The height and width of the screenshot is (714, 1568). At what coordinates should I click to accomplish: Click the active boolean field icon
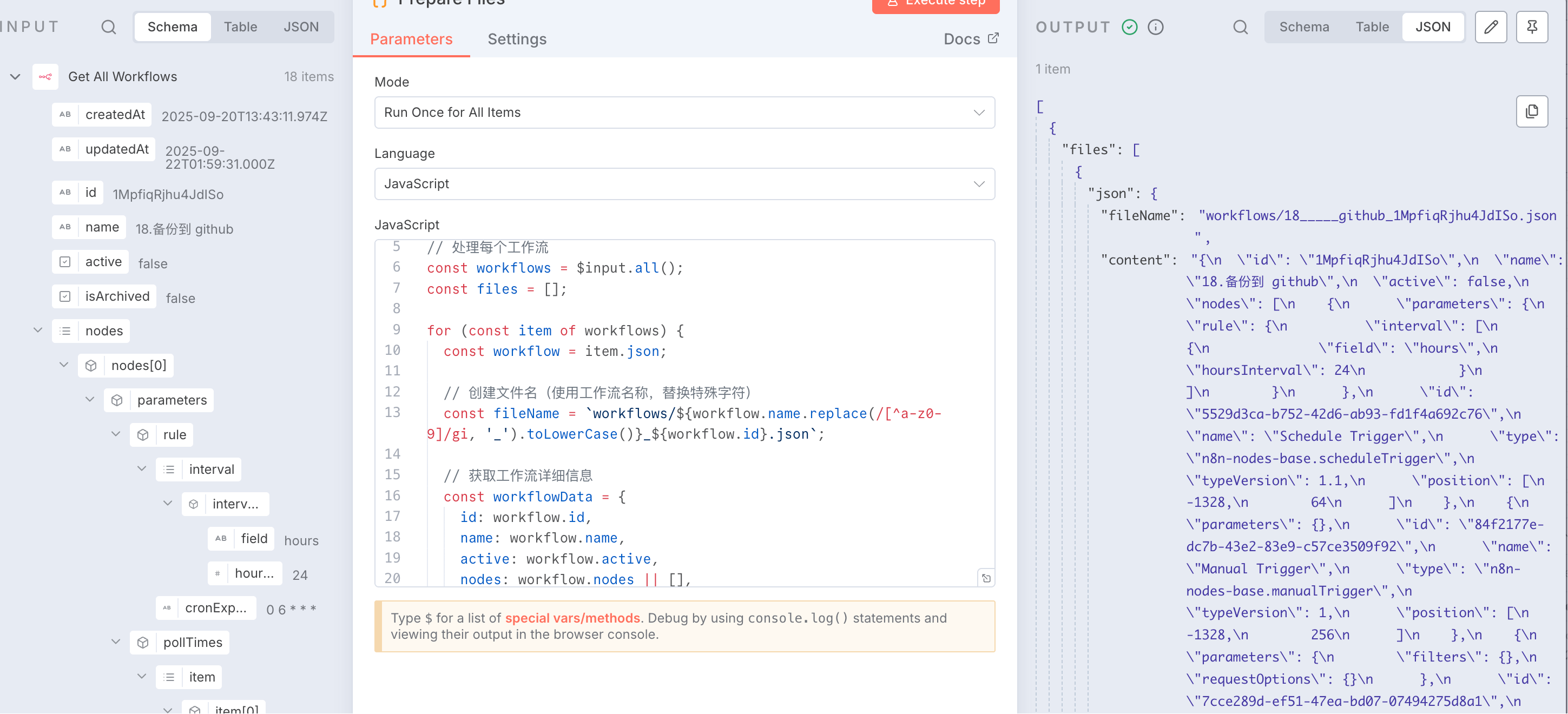click(x=65, y=262)
